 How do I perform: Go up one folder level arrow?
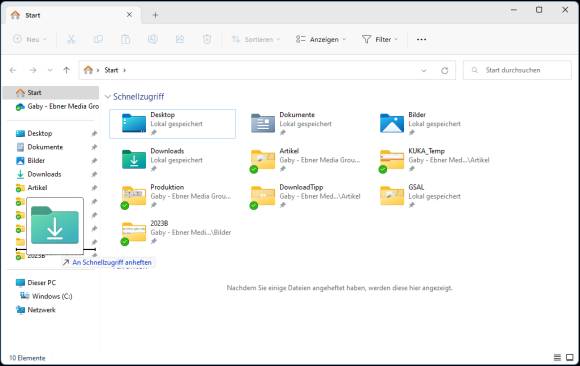(x=67, y=70)
